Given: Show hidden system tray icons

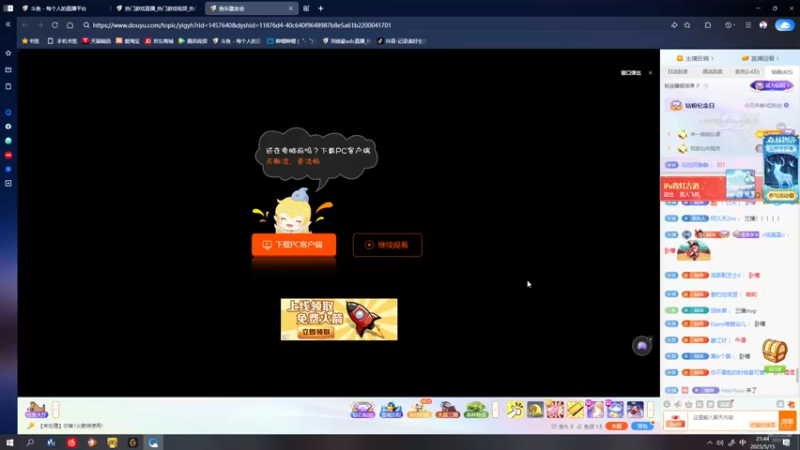Looking at the screenshot, I should click(x=710, y=443).
